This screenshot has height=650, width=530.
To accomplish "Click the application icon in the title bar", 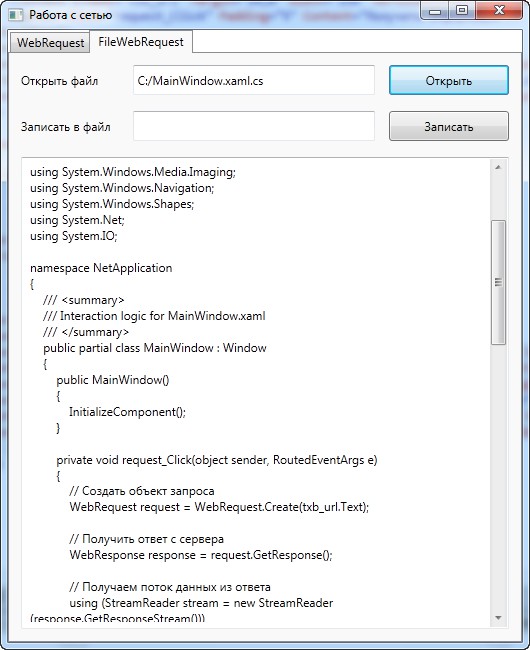I will pyautogui.click(x=16, y=15).
